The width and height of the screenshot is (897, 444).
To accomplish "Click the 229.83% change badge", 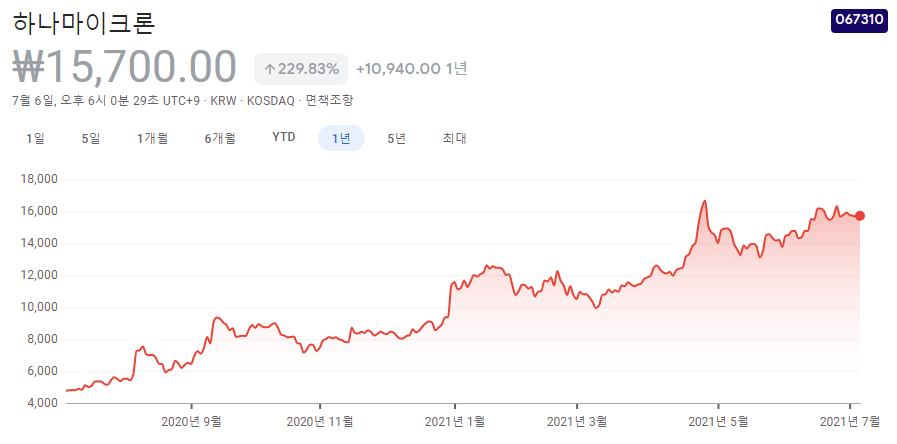I will click(300, 69).
